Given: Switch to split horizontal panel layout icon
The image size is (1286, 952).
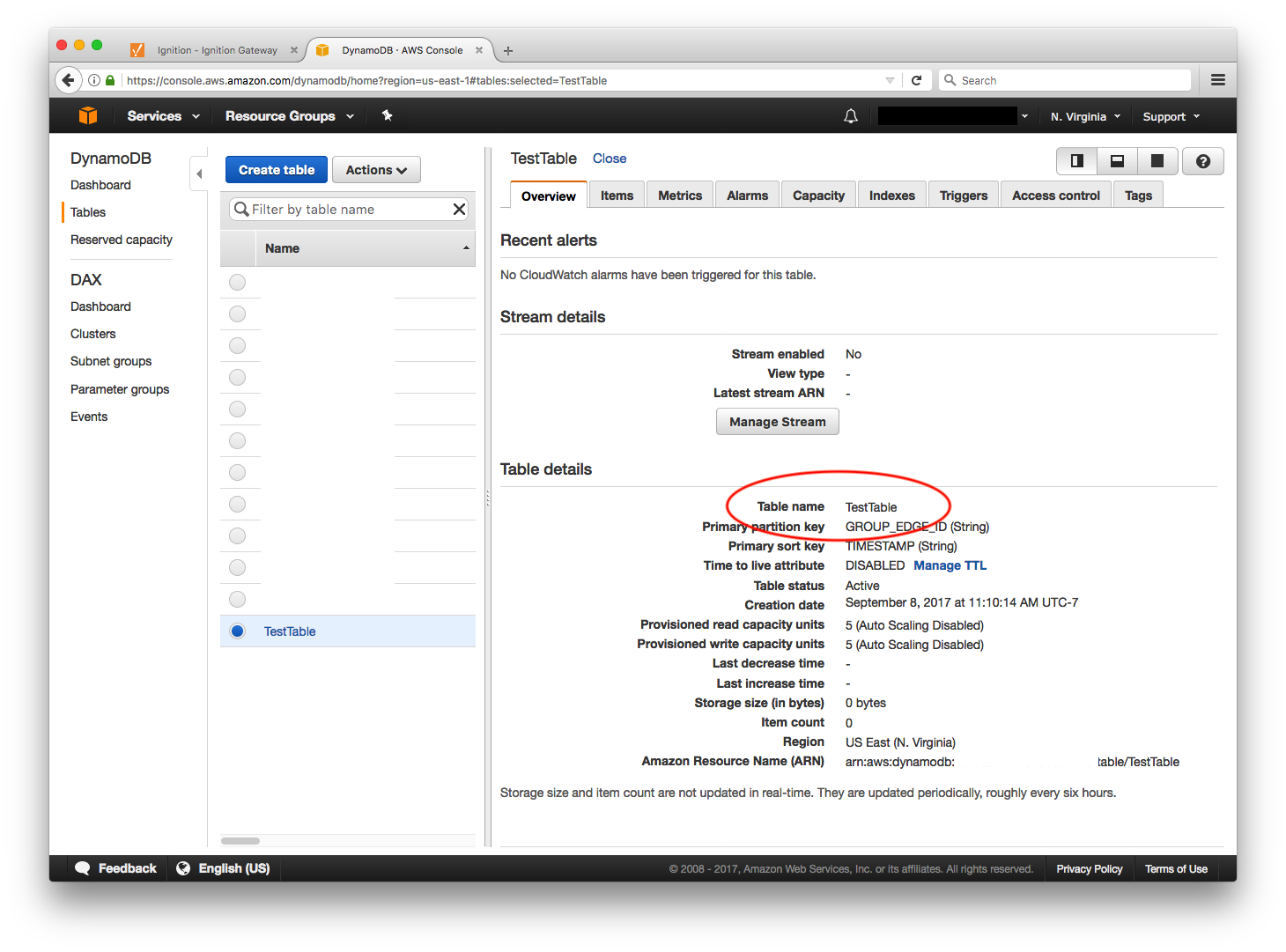Looking at the screenshot, I should pos(1117,161).
